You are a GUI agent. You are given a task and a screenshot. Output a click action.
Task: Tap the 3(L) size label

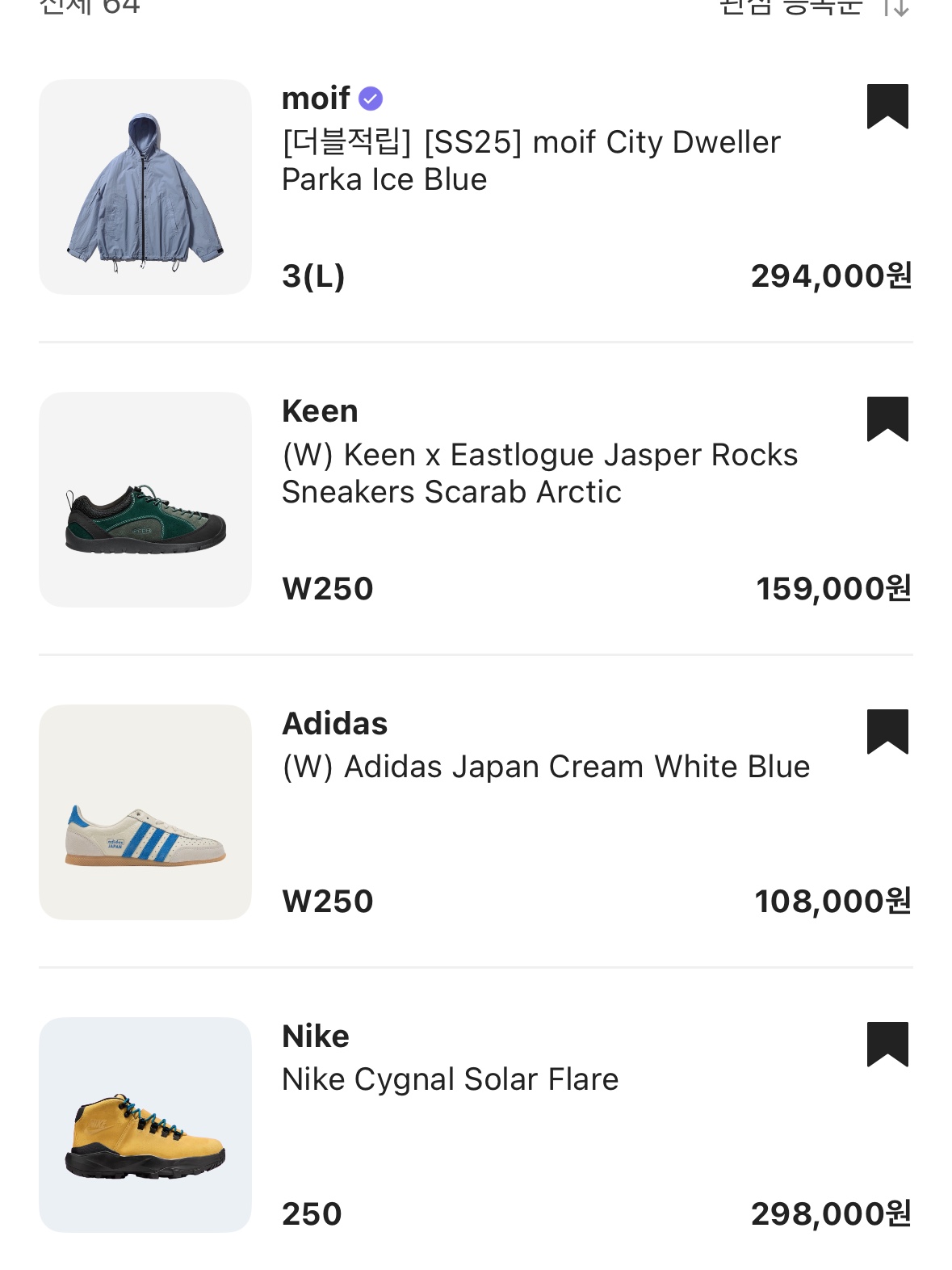click(x=313, y=276)
